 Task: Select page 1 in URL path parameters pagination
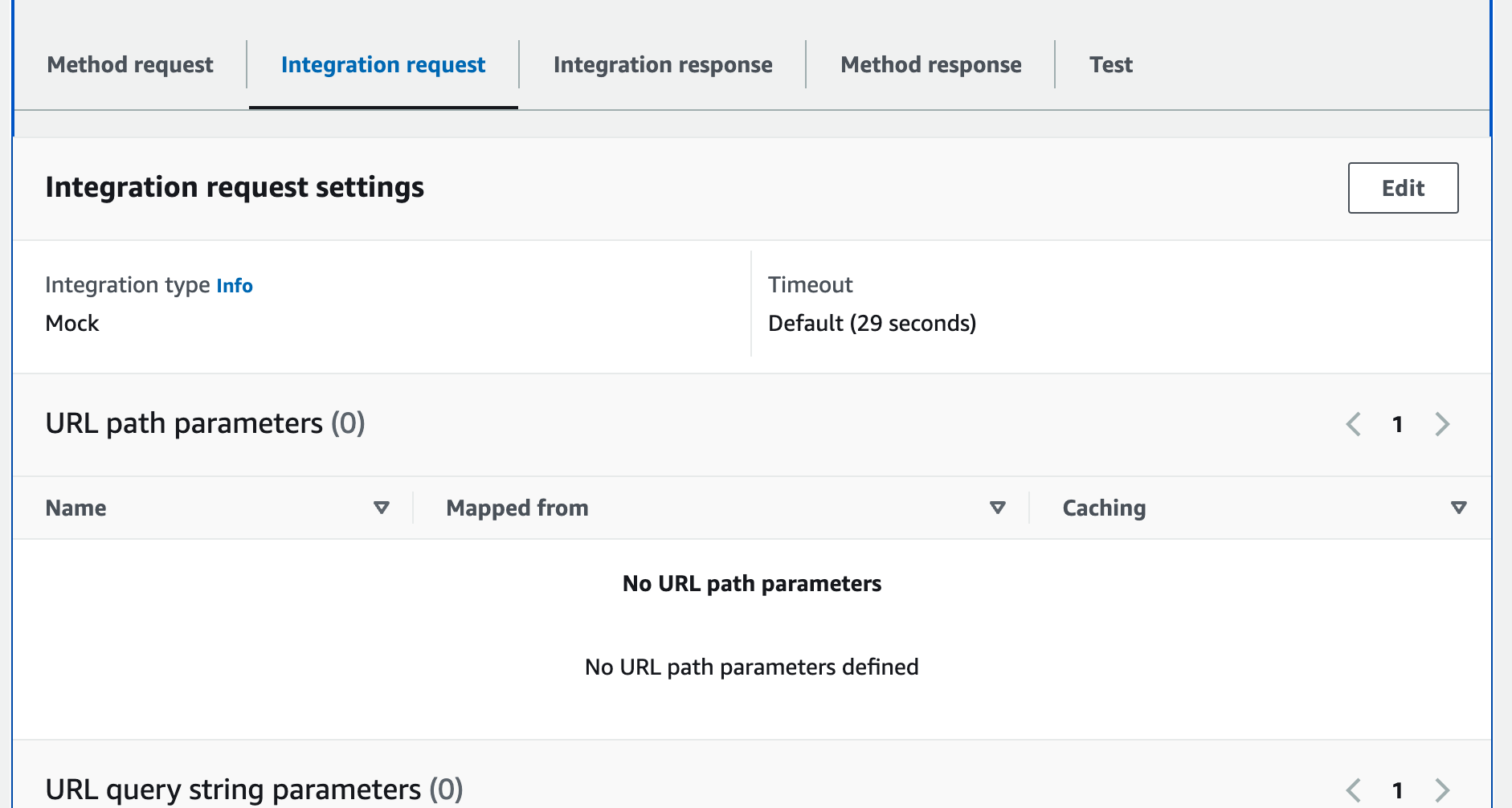(1399, 424)
